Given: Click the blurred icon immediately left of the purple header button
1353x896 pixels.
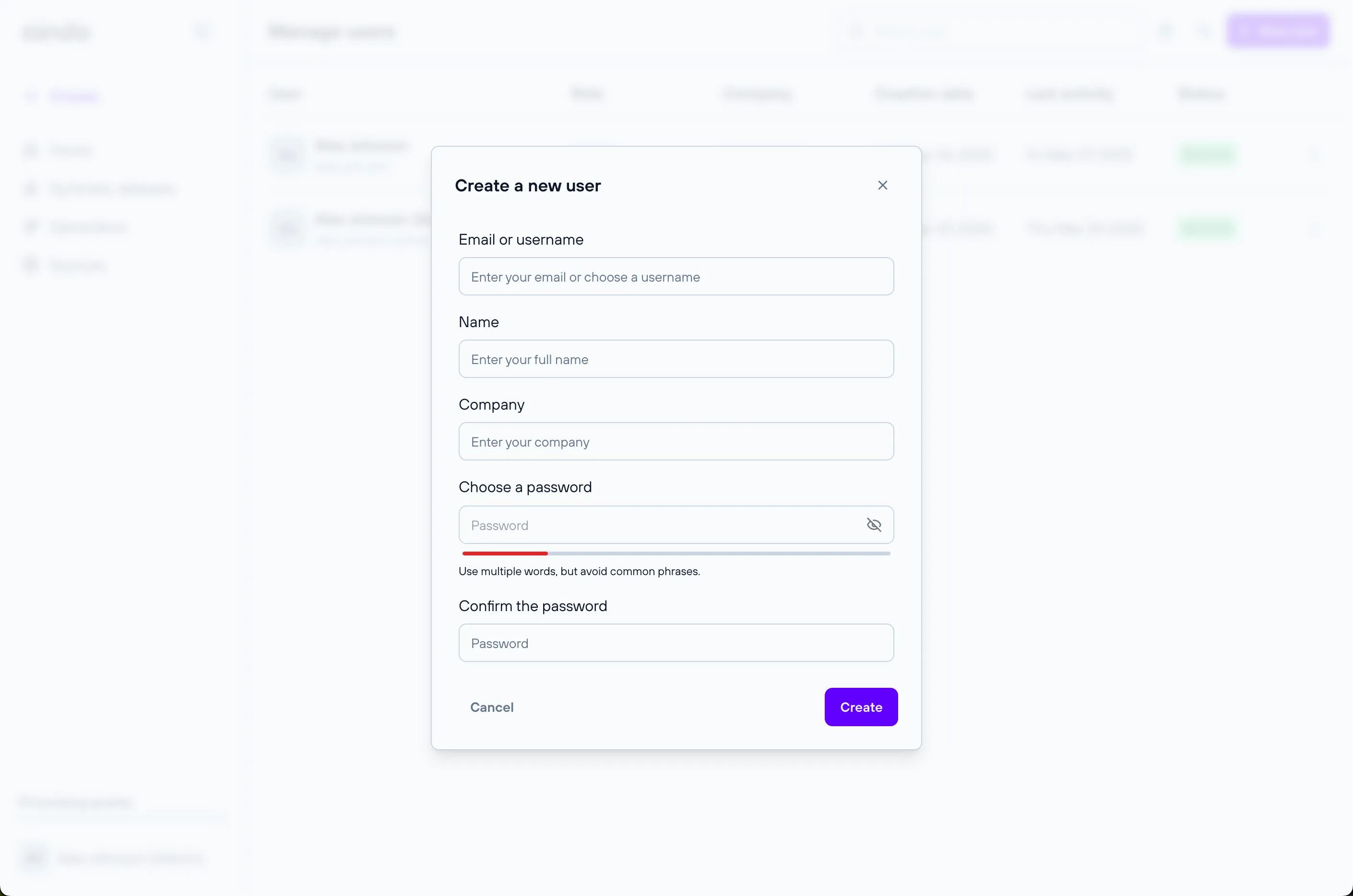Looking at the screenshot, I should click(1203, 32).
